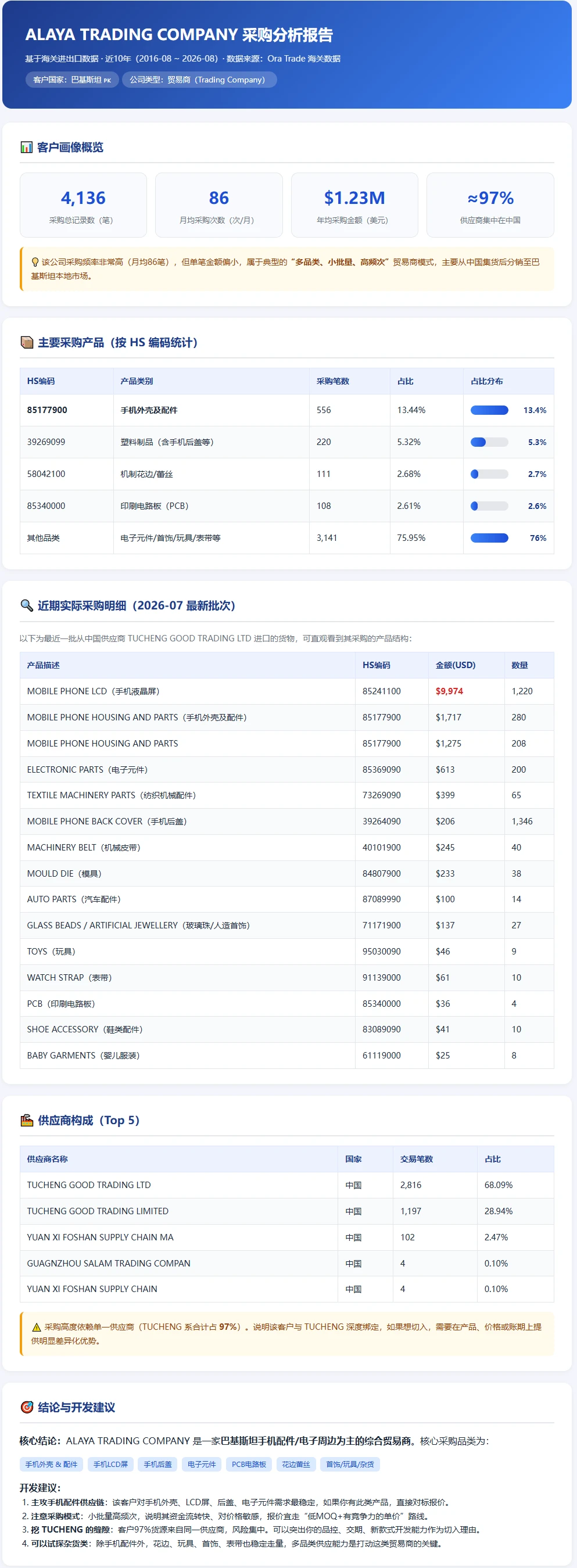Viewport: 577px width, 1568px height.
Task: Click the YUAN XI FOSHAN SUPPLY CHAIN MA row
Action: pyautogui.click(x=286, y=1238)
